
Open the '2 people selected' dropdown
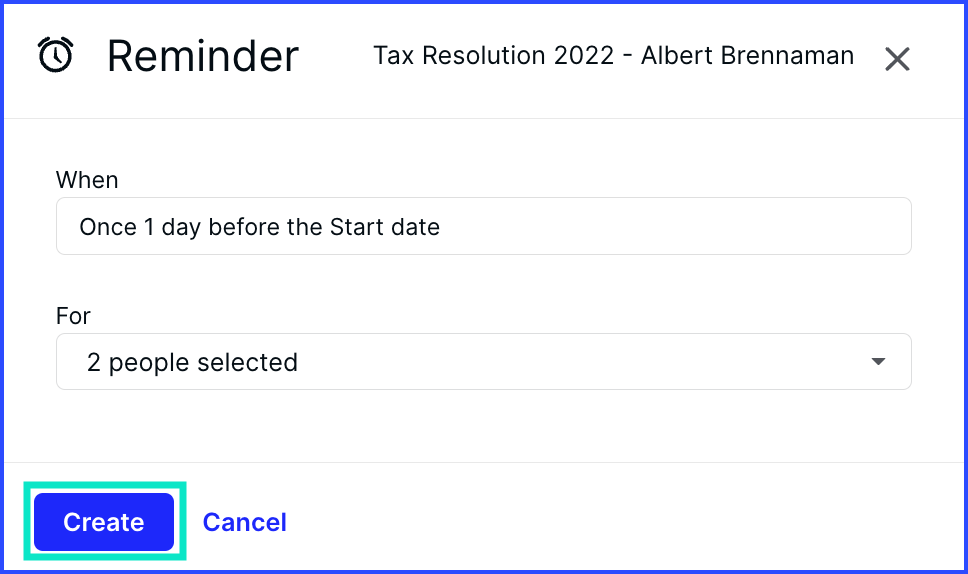(483, 362)
